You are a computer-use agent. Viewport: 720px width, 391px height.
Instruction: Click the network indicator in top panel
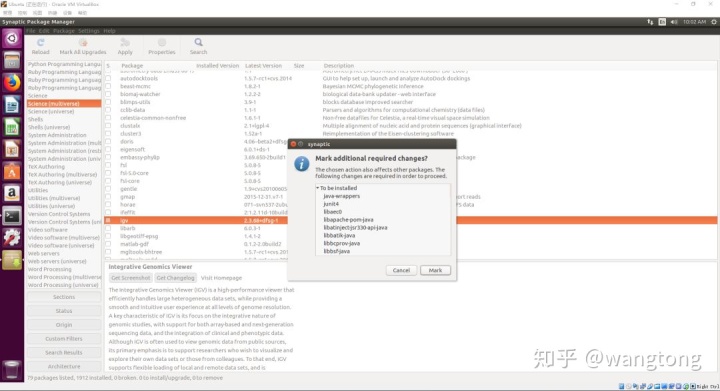click(x=650, y=22)
